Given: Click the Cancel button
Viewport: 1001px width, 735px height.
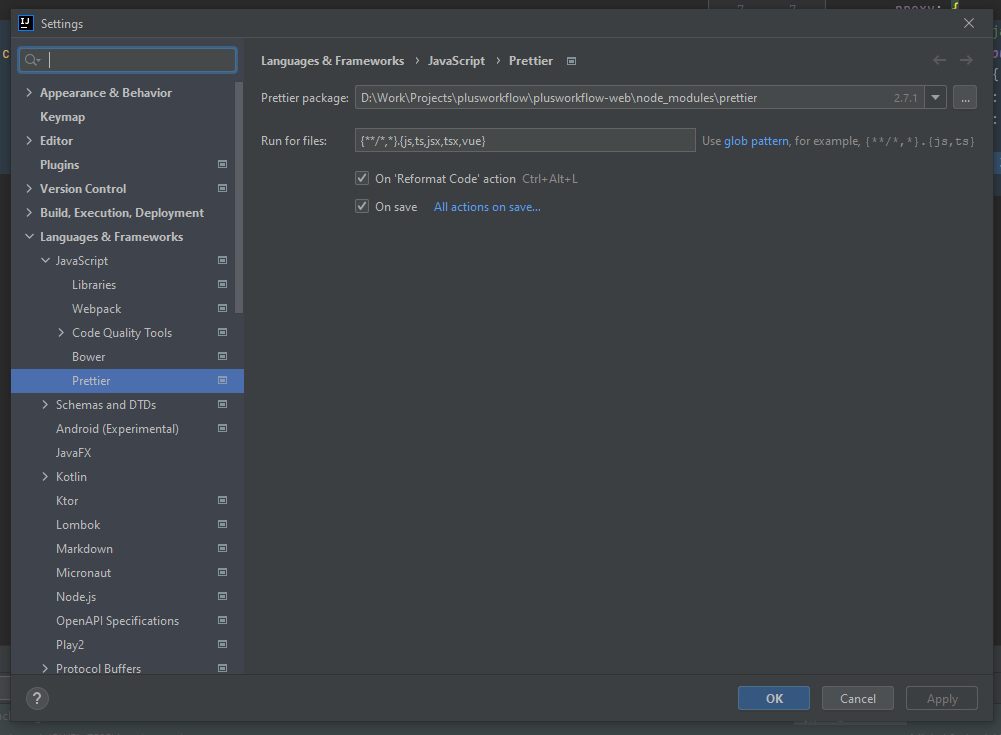Looking at the screenshot, I should (x=857, y=698).
